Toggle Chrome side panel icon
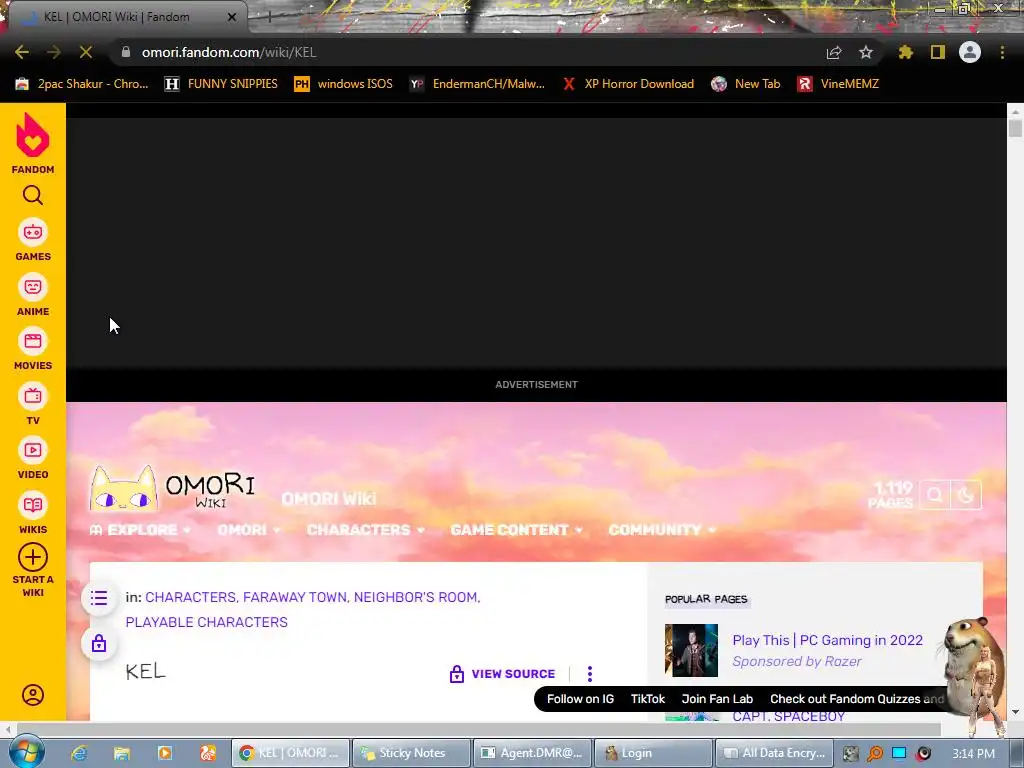Screen dimensions: 1024x768 938,52
